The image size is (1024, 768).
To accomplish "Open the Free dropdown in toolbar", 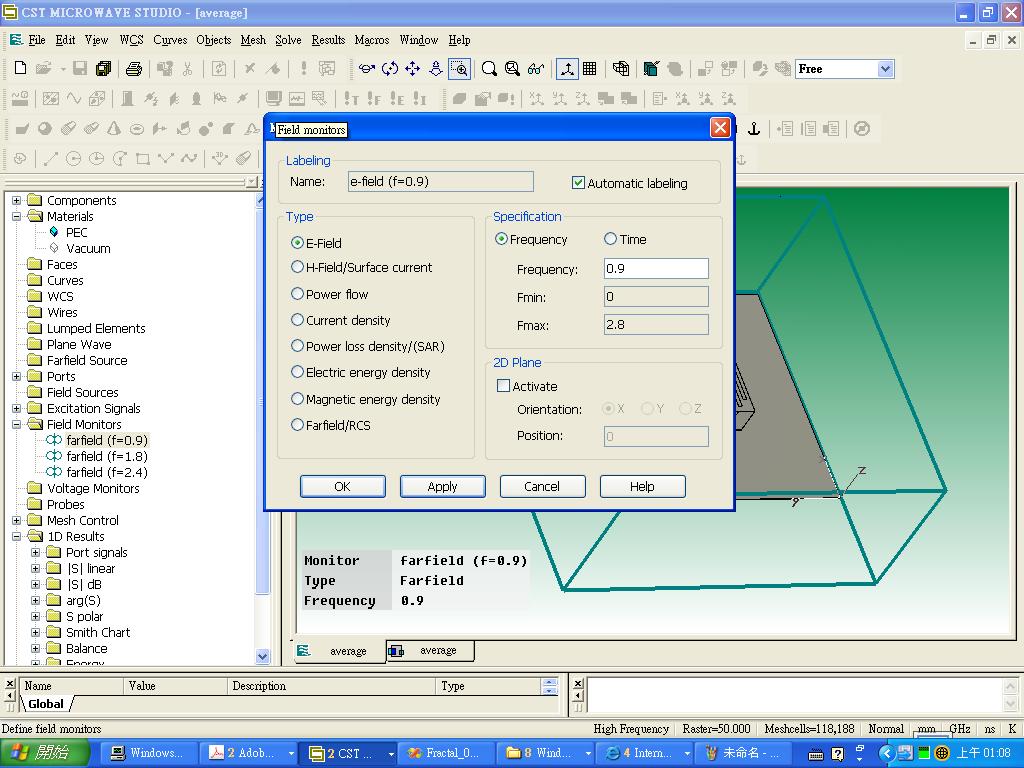I will [885, 69].
